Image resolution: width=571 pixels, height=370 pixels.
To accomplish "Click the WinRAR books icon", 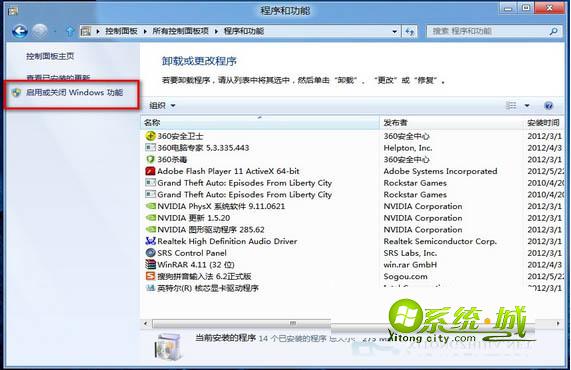I will (150, 264).
